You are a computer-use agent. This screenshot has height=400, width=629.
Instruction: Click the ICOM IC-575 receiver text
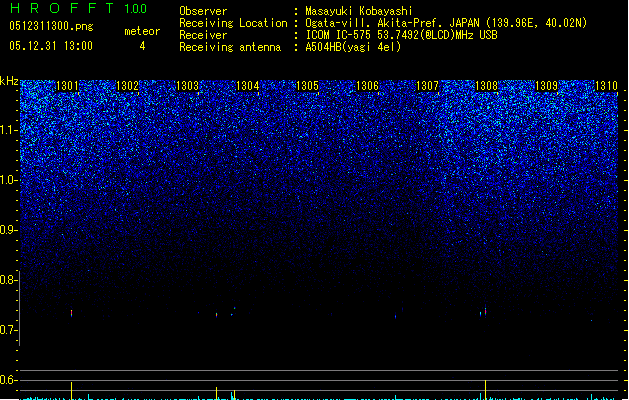pyautogui.click(x=401, y=35)
